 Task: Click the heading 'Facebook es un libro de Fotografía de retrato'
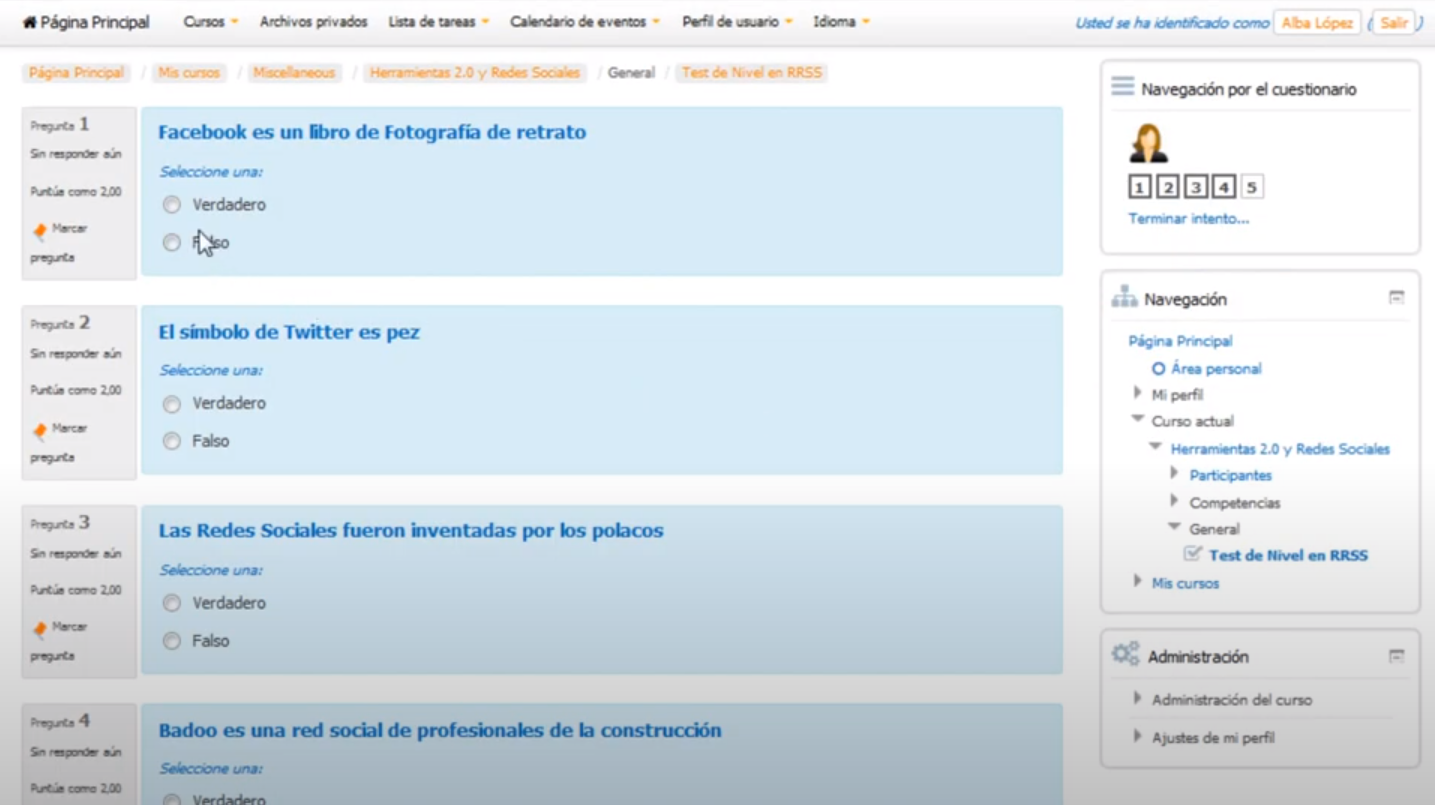[372, 132]
